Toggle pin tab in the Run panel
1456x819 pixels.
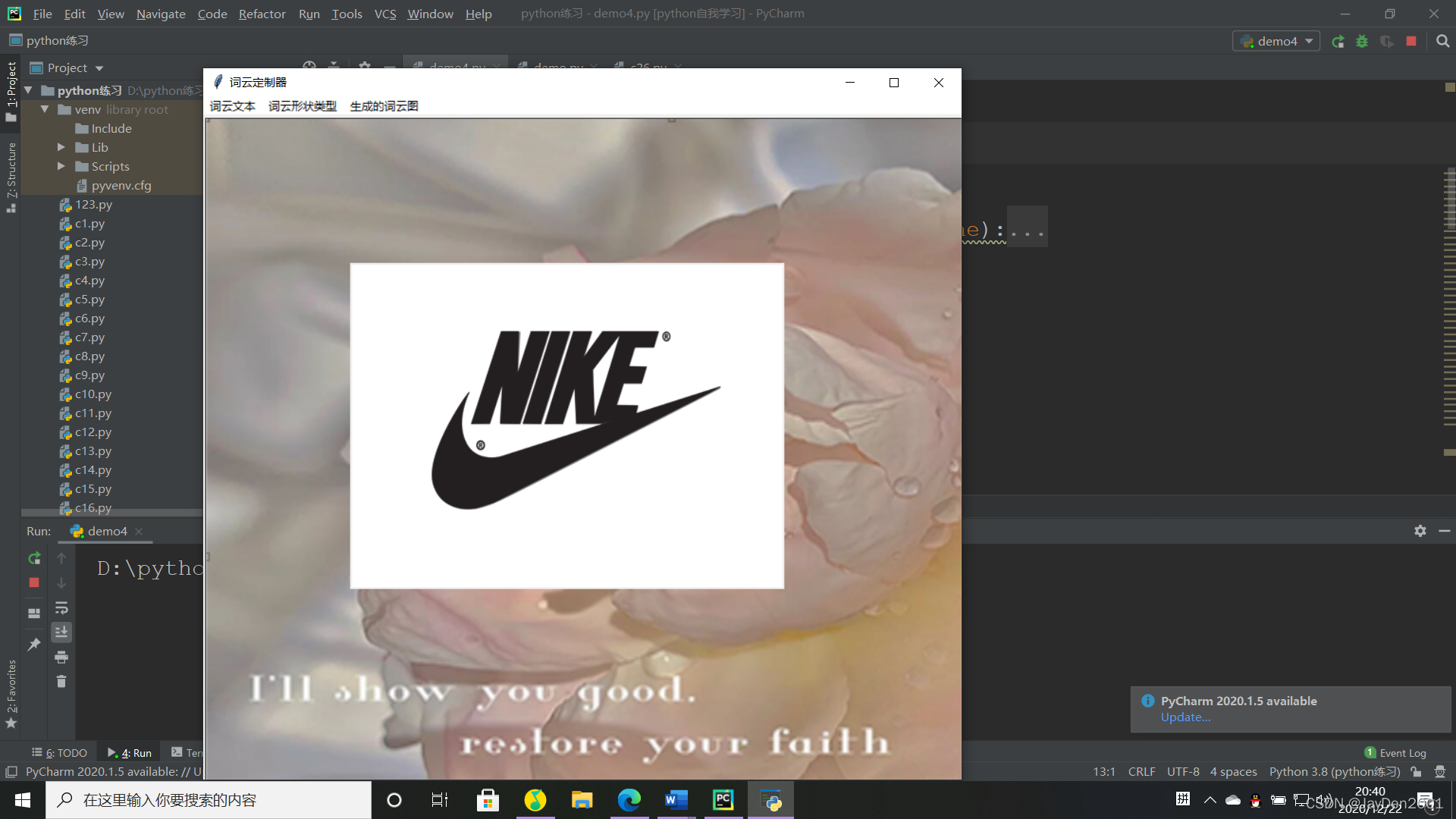coord(34,645)
